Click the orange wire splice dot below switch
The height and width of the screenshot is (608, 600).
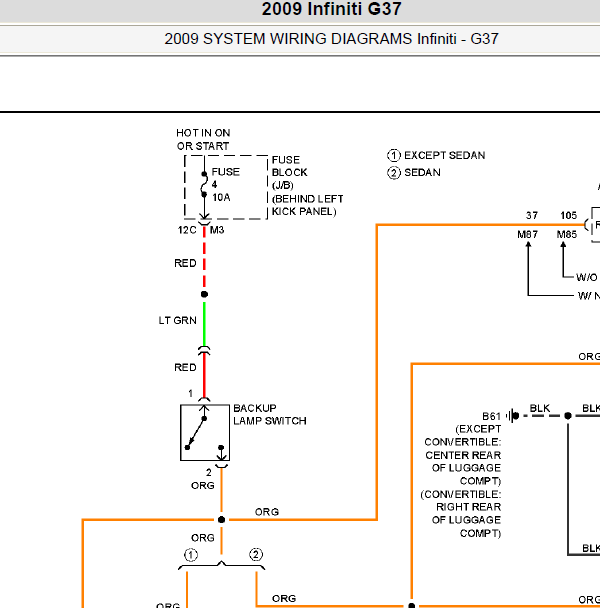(221, 520)
